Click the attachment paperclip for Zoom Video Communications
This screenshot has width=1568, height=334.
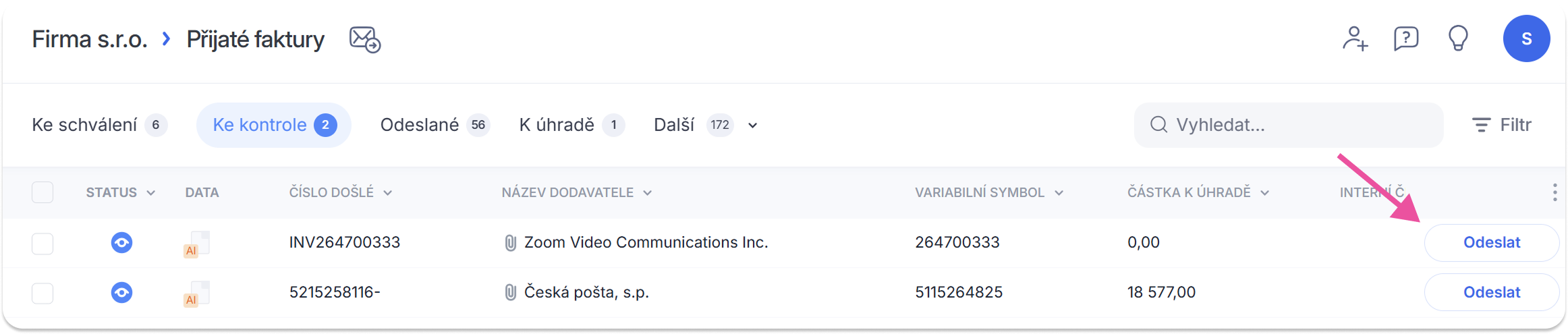(511, 243)
